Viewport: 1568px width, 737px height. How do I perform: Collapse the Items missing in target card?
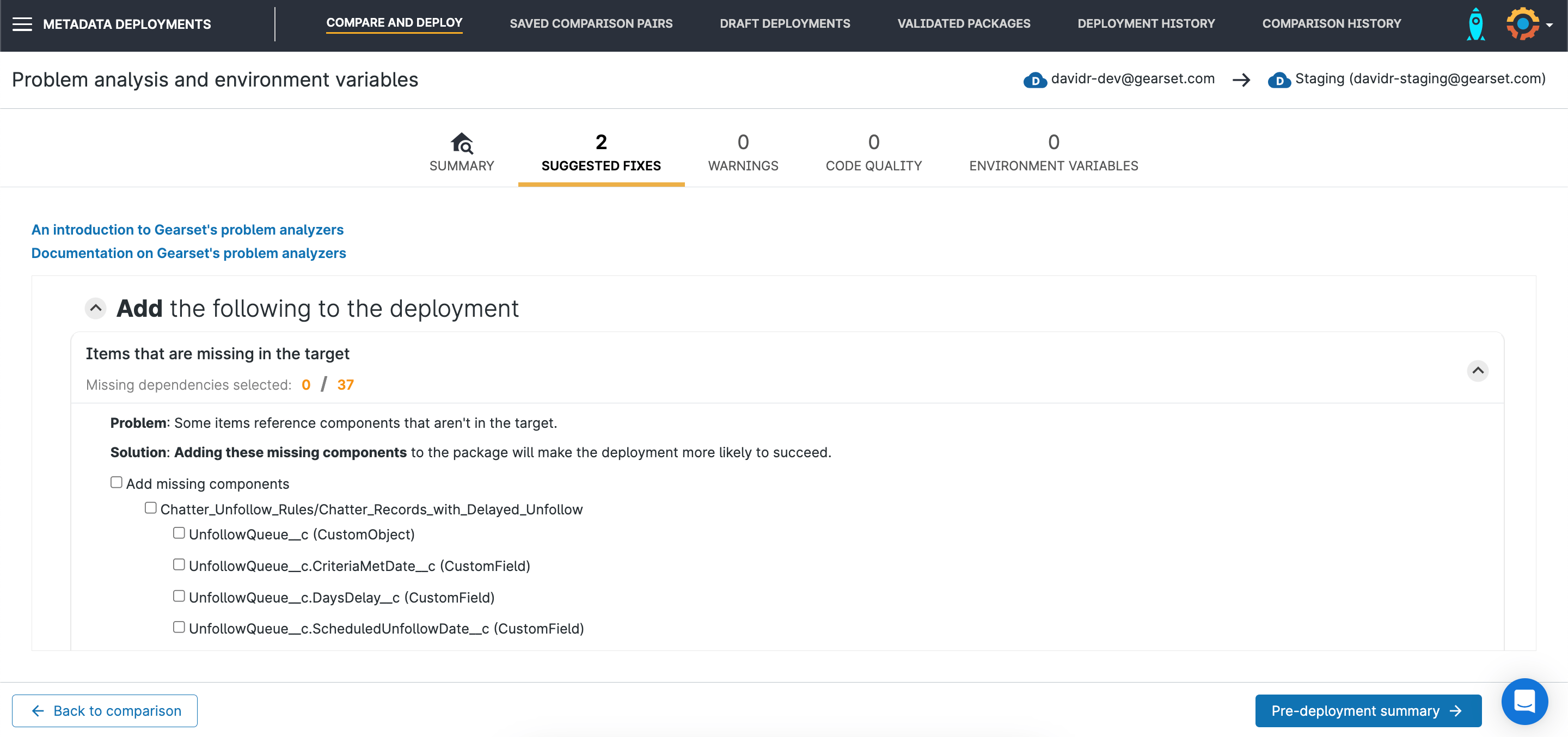[1477, 371]
